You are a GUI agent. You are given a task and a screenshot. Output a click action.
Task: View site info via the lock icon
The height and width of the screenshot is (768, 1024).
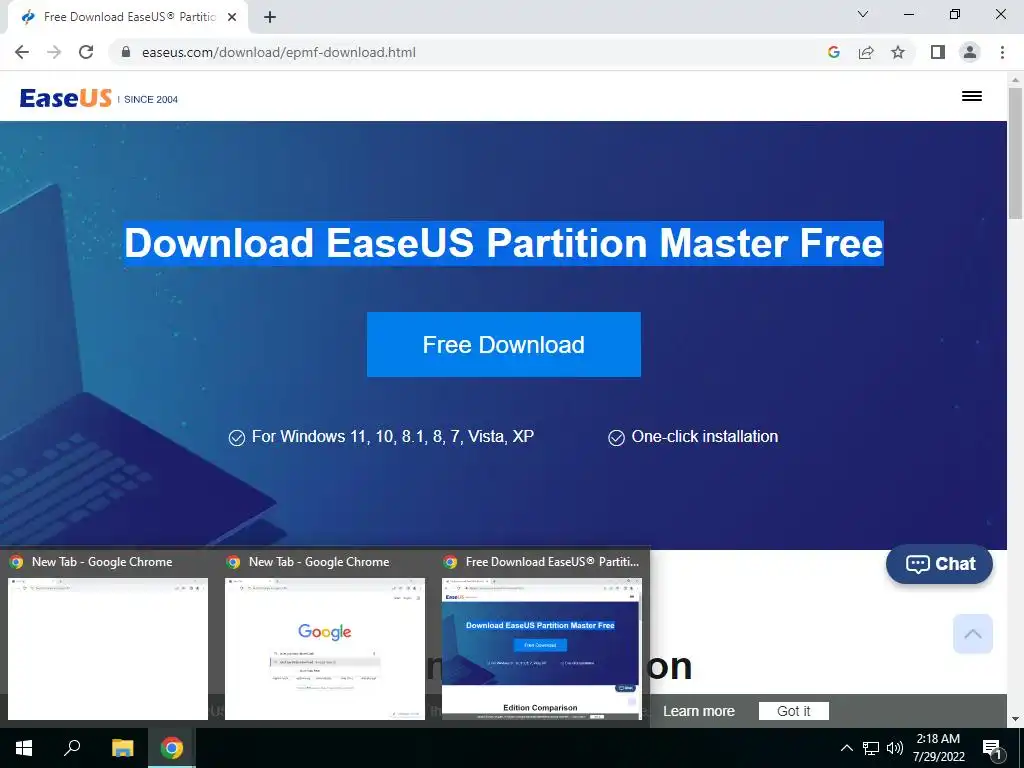[126, 52]
